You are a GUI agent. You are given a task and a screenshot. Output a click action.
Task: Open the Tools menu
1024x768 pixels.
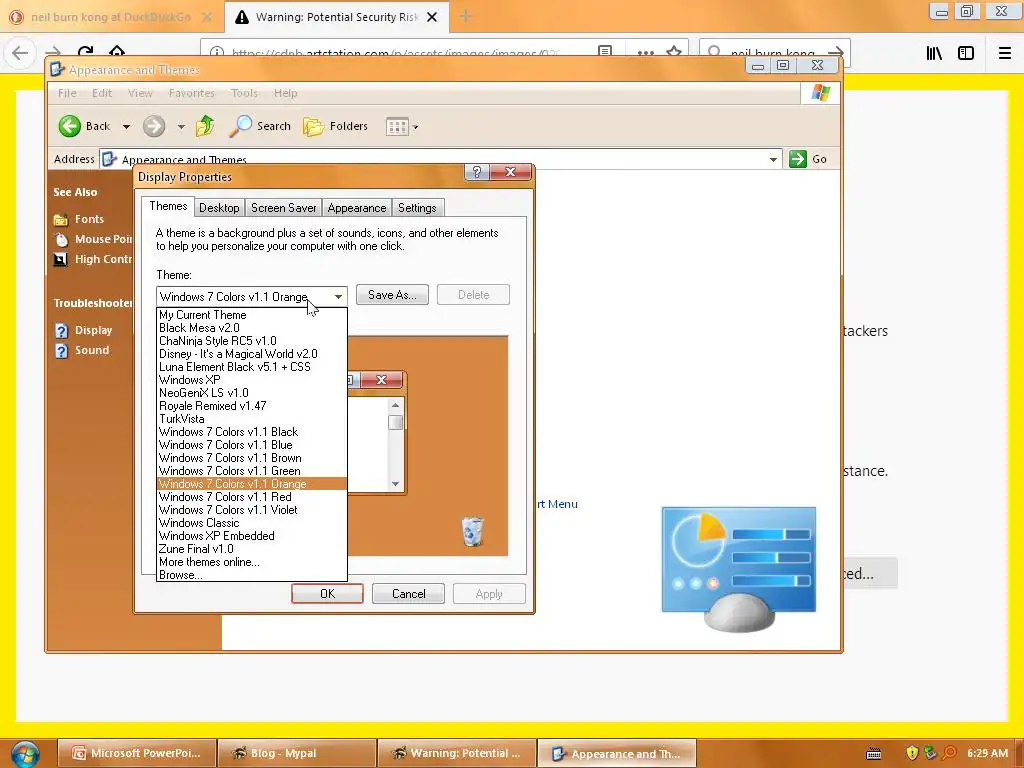(x=244, y=93)
